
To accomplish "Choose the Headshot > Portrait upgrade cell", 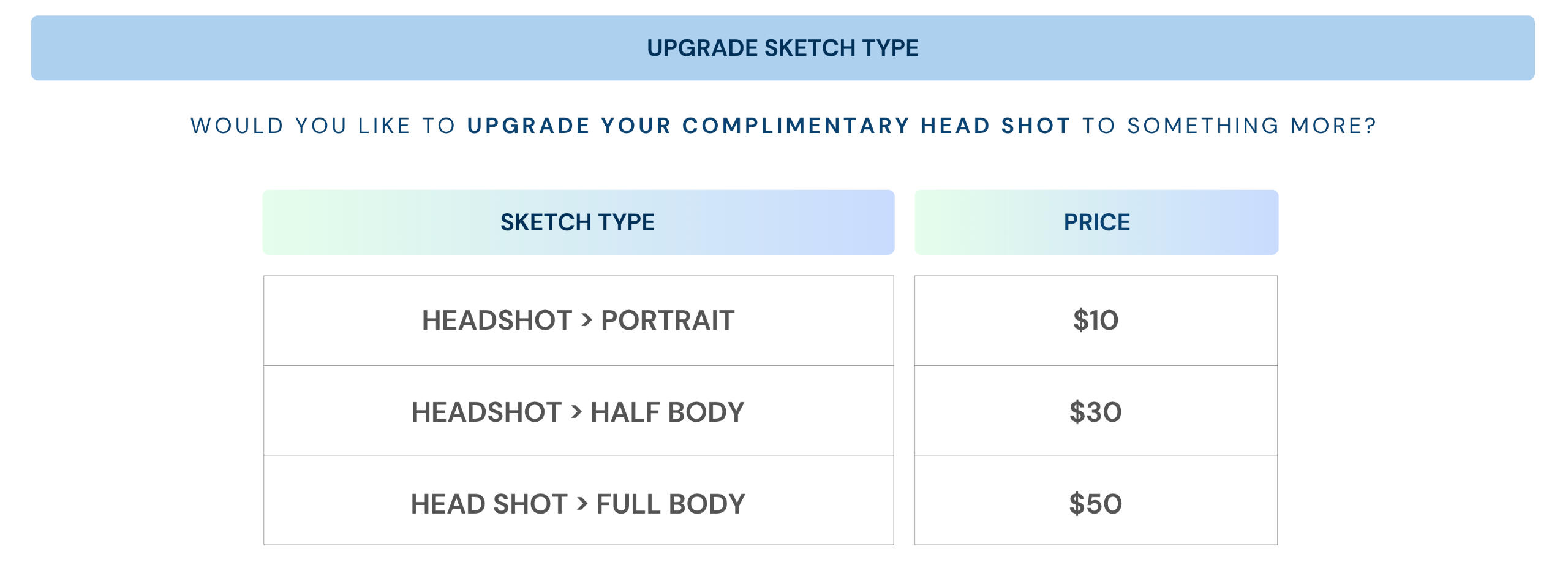I will [x=578, y=321].
